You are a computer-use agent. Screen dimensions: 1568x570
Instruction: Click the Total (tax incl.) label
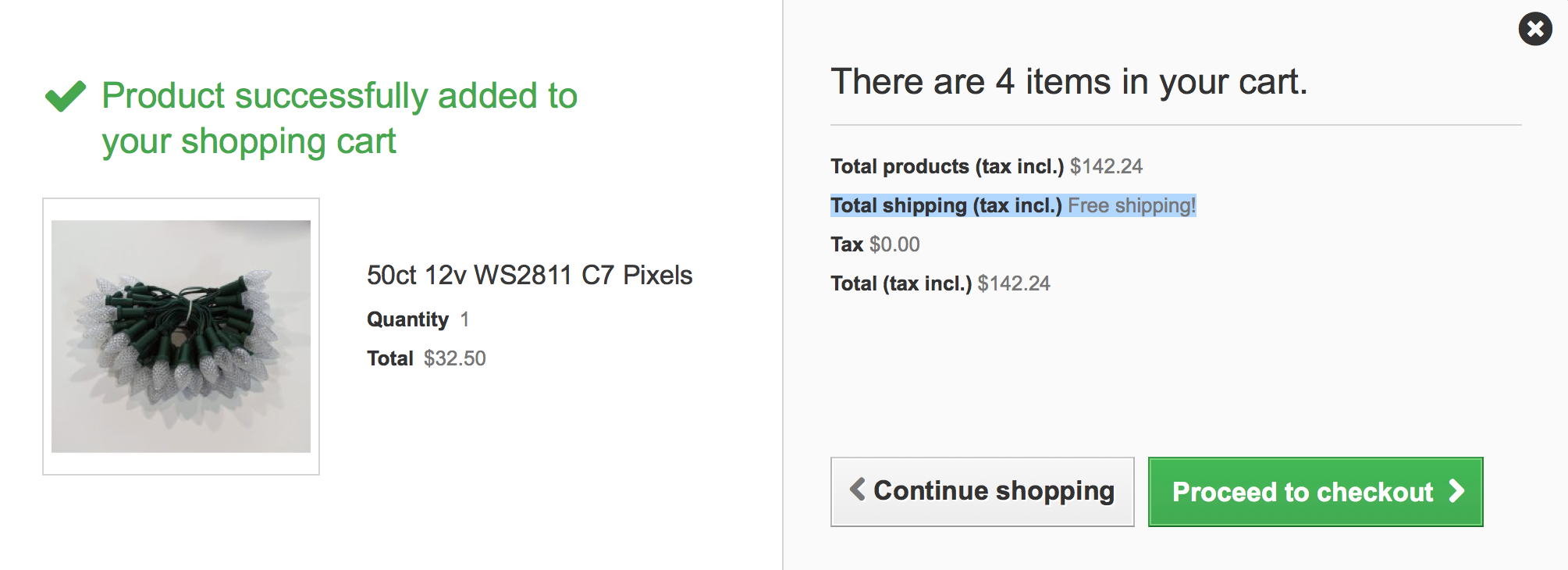coord(901,283)
